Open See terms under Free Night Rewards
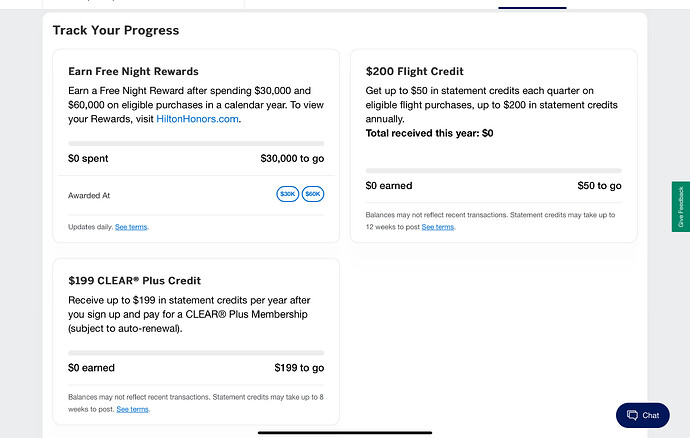690x438 pixels. pos(131,227)
